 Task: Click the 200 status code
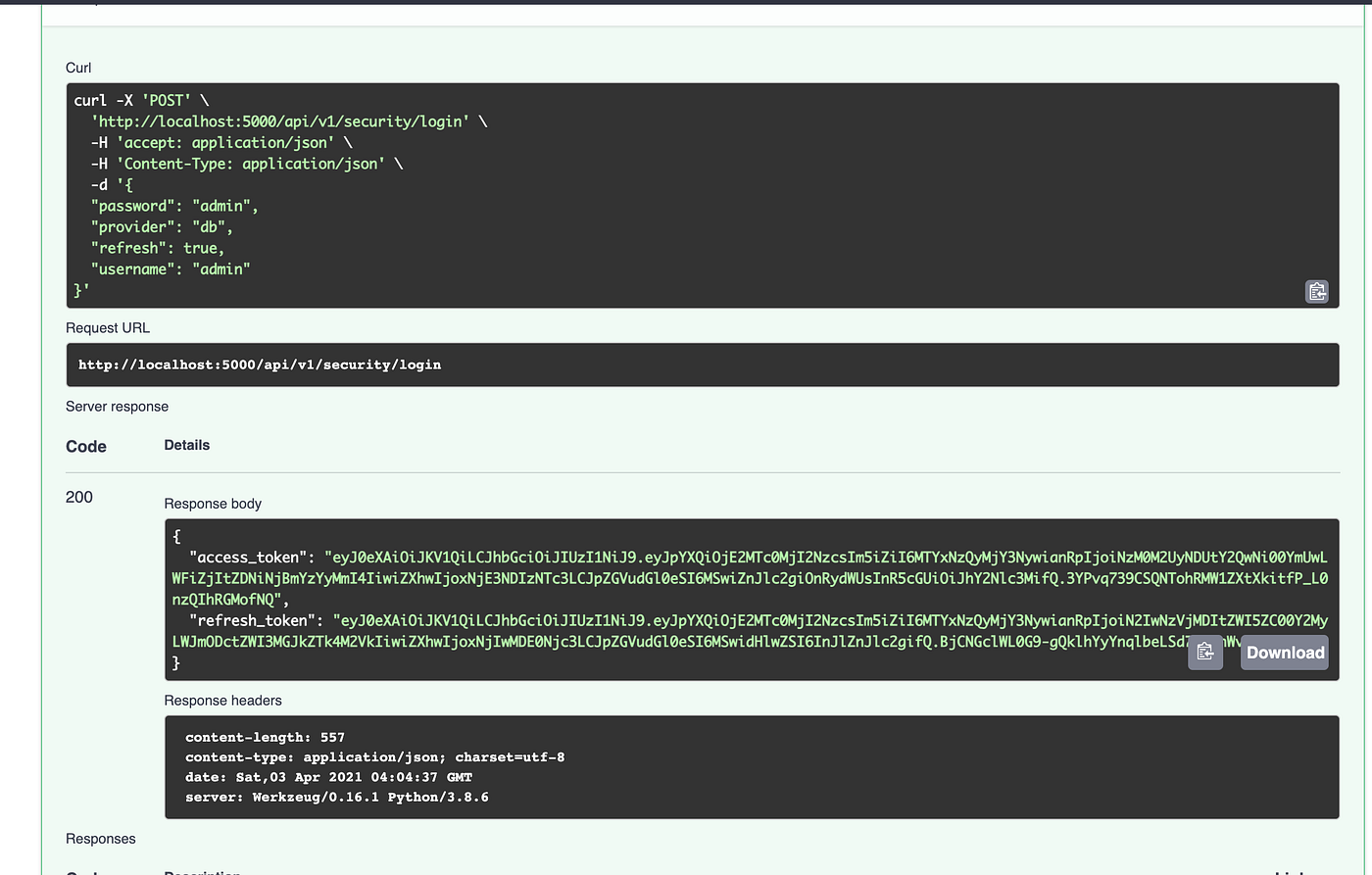(79, 497)
